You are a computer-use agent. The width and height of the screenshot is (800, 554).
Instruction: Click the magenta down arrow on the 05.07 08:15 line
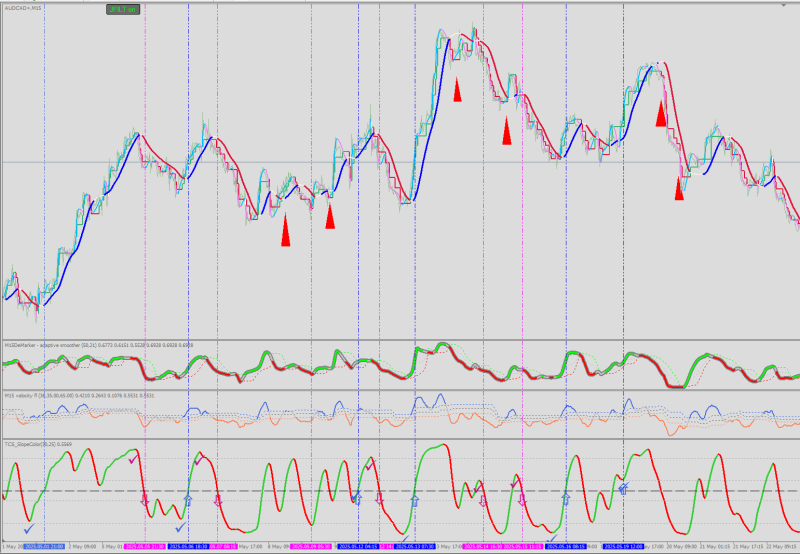pyautogui.click(x=218, y=500)
